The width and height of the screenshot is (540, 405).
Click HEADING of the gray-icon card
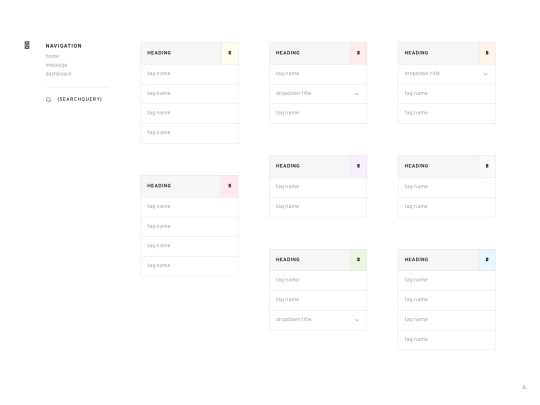tap(416, 166)
